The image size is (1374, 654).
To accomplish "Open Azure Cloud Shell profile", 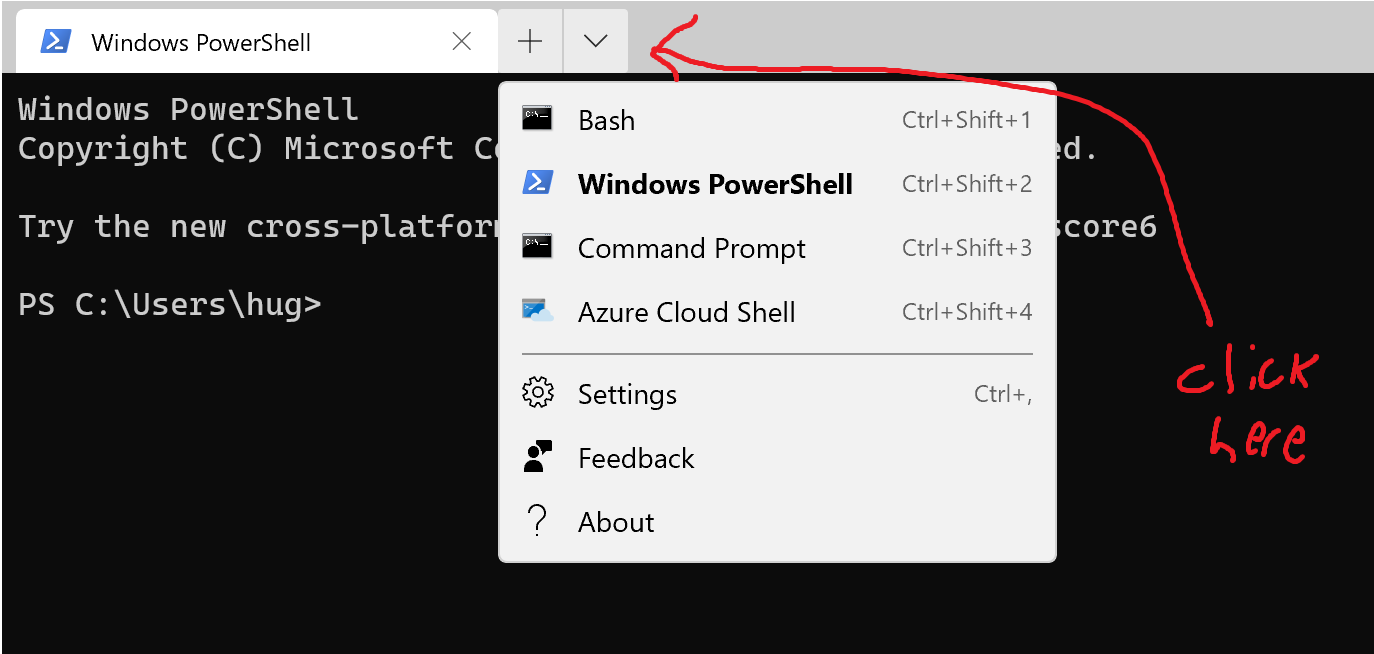I will coord(686,312).
